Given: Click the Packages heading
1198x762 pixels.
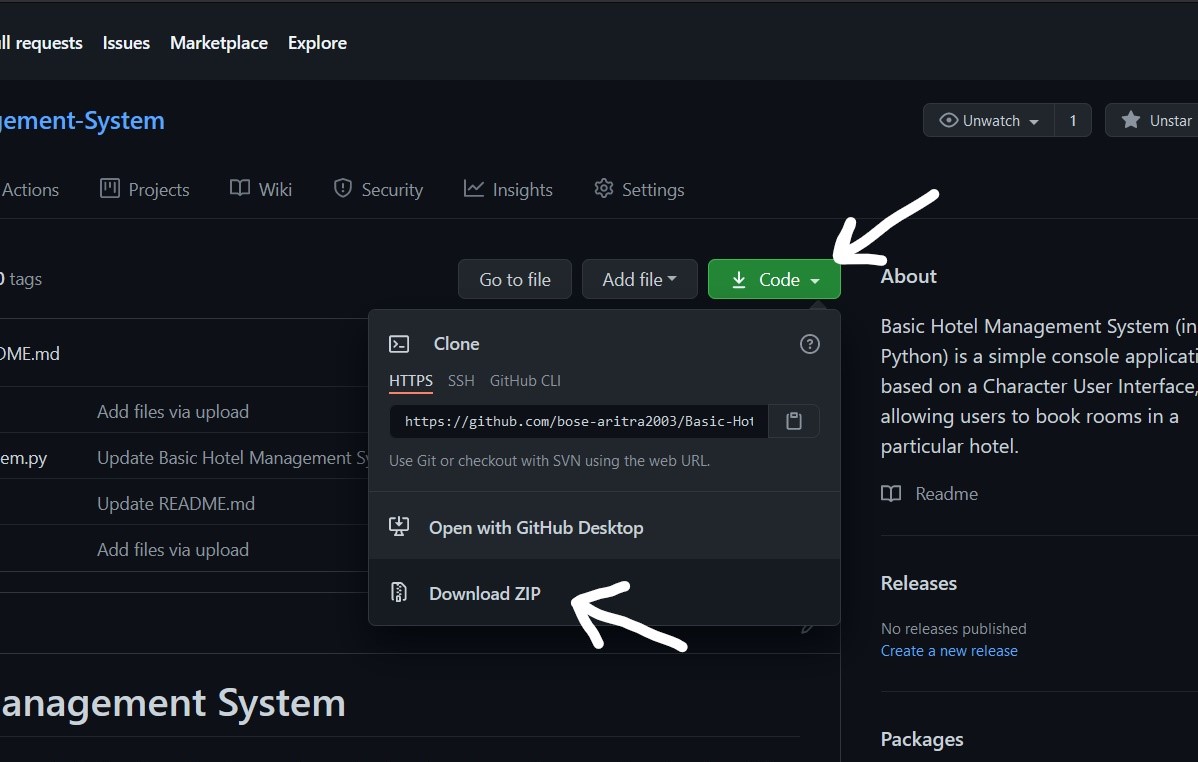Looking at the screenshot, I should (x=921, y=739).
